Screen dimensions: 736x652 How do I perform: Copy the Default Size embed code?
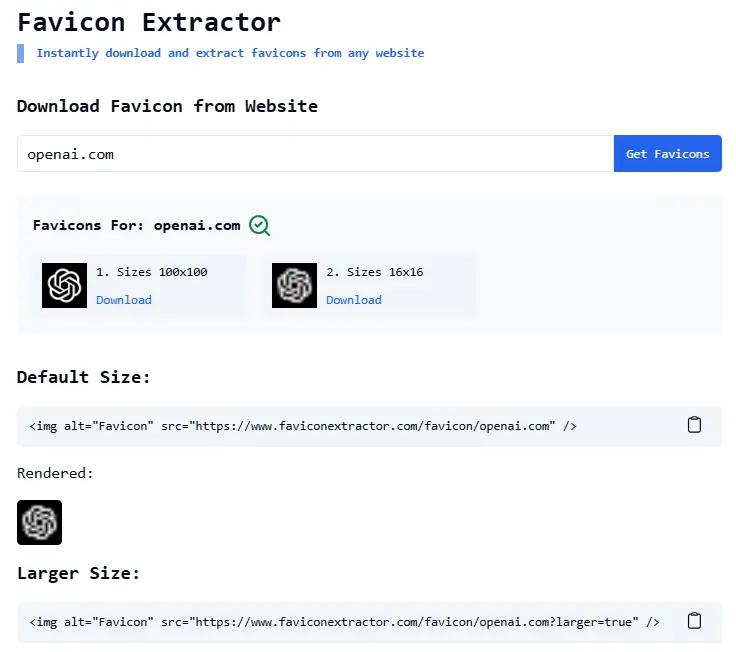(694, 425)
